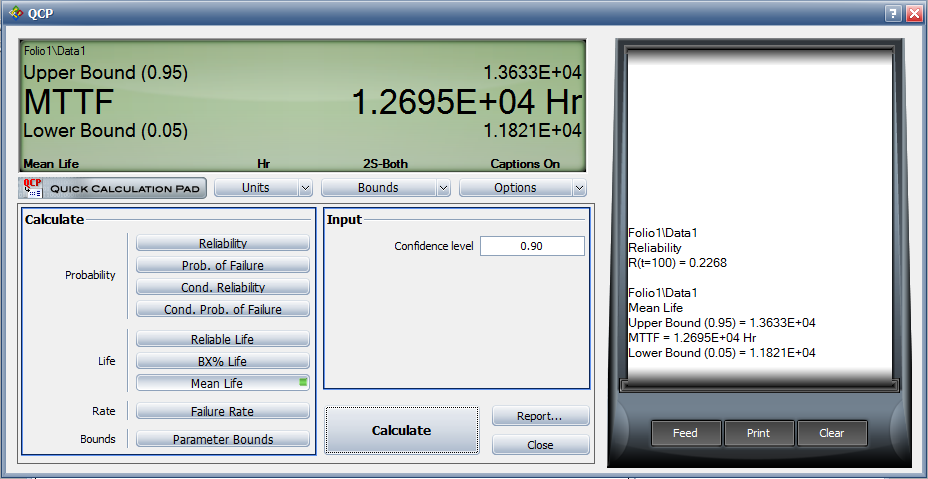Open the Bounds dropdown arrow
Image resolution: width=928 pixels, height=479 pixels.
(443, 188)
